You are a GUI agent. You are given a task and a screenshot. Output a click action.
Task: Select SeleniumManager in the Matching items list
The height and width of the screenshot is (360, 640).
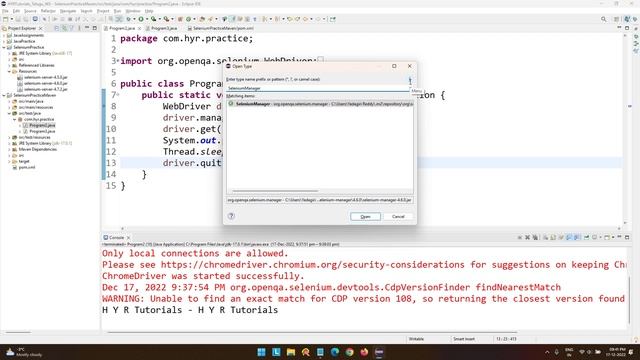320,104
